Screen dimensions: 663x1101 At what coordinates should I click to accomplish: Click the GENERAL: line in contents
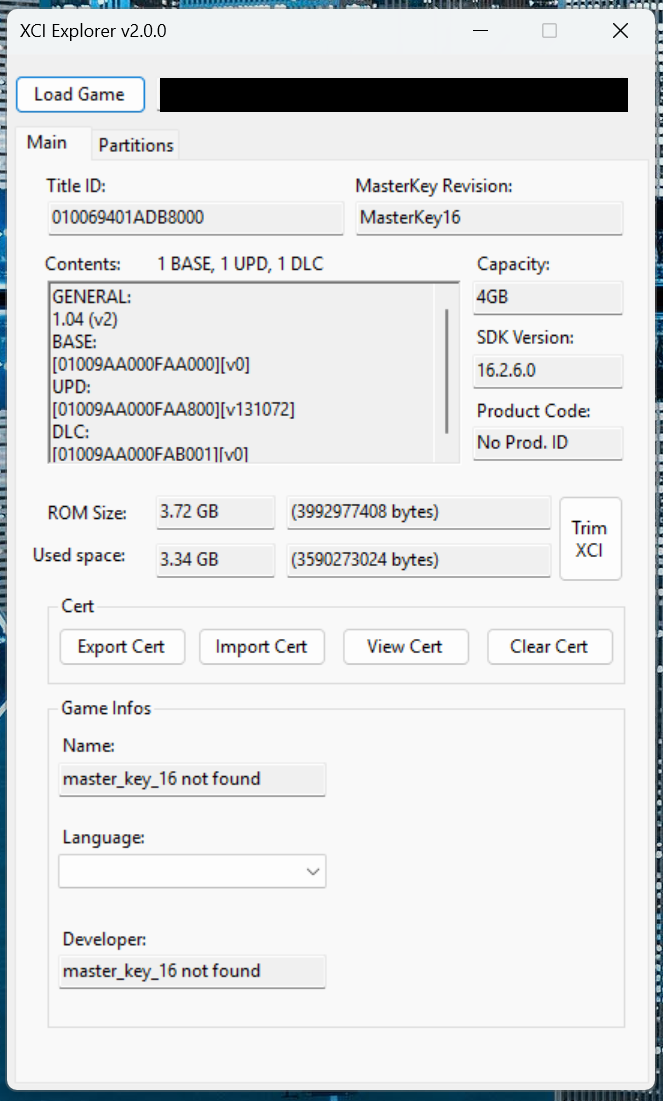[x=92, y=297]
